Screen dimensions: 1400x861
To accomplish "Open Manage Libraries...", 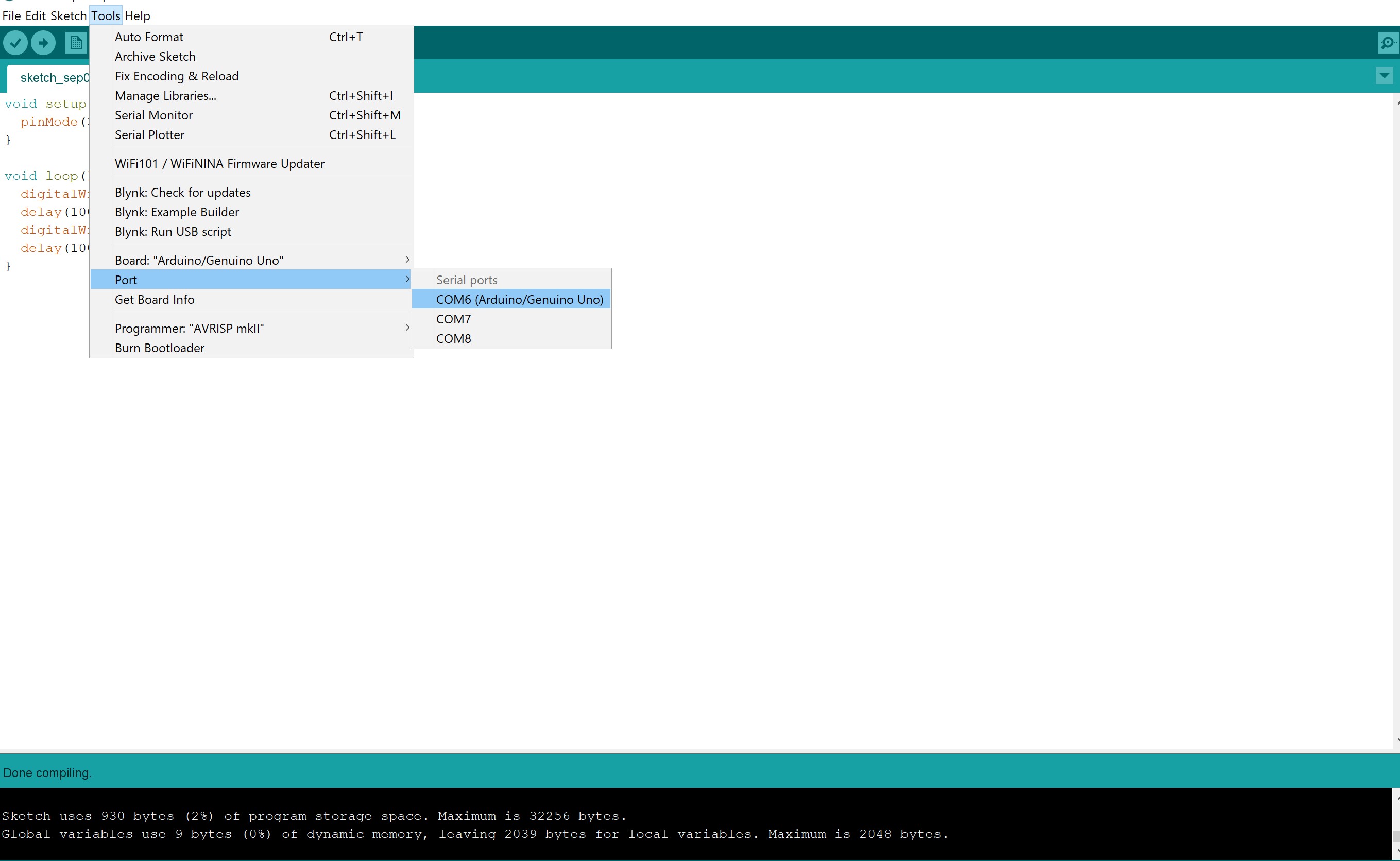I will click(x=251, y=96).
